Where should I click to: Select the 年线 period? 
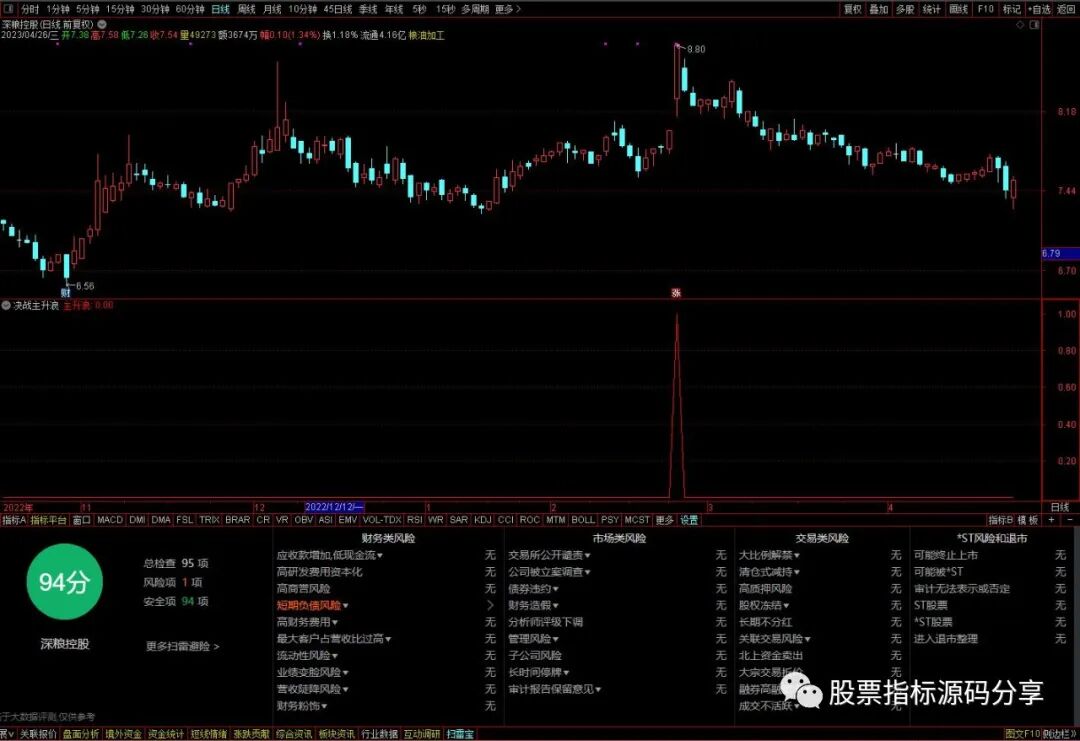394,9
